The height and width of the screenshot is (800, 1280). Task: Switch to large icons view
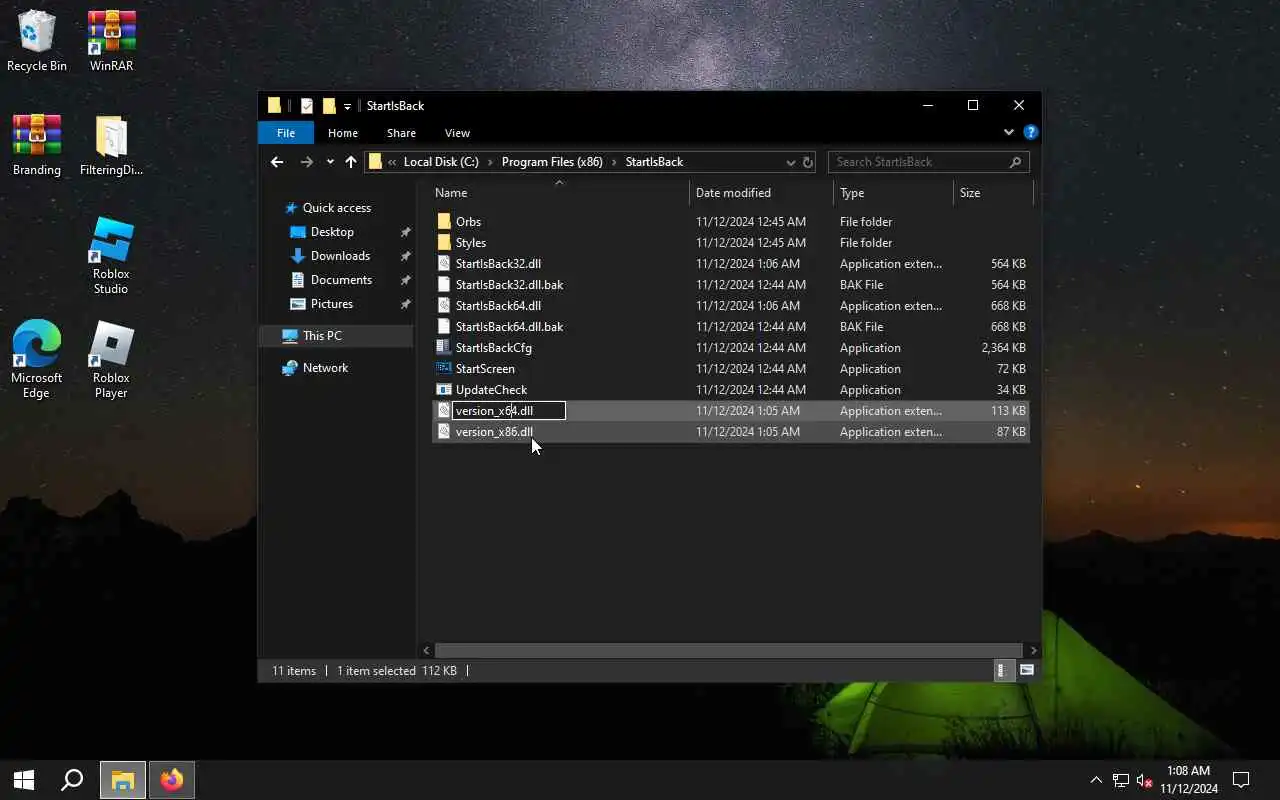[x=1026, y=671]
